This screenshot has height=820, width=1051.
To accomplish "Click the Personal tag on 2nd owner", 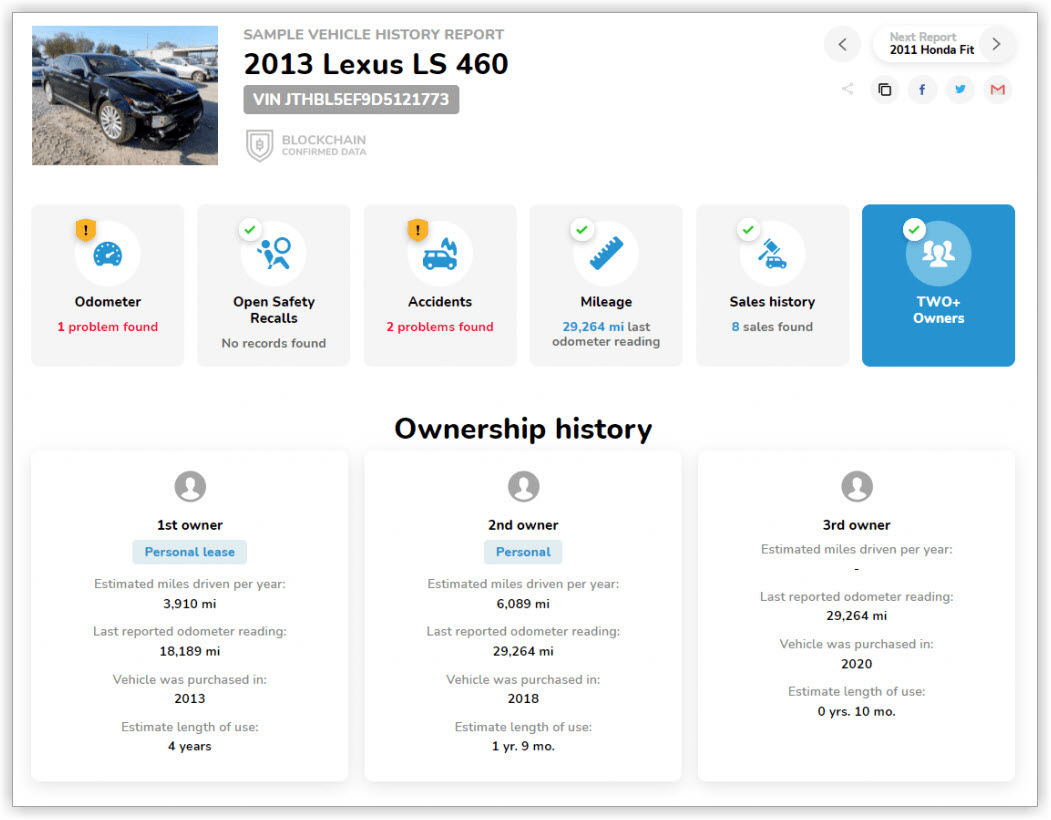I will click(x=523, y=552).
